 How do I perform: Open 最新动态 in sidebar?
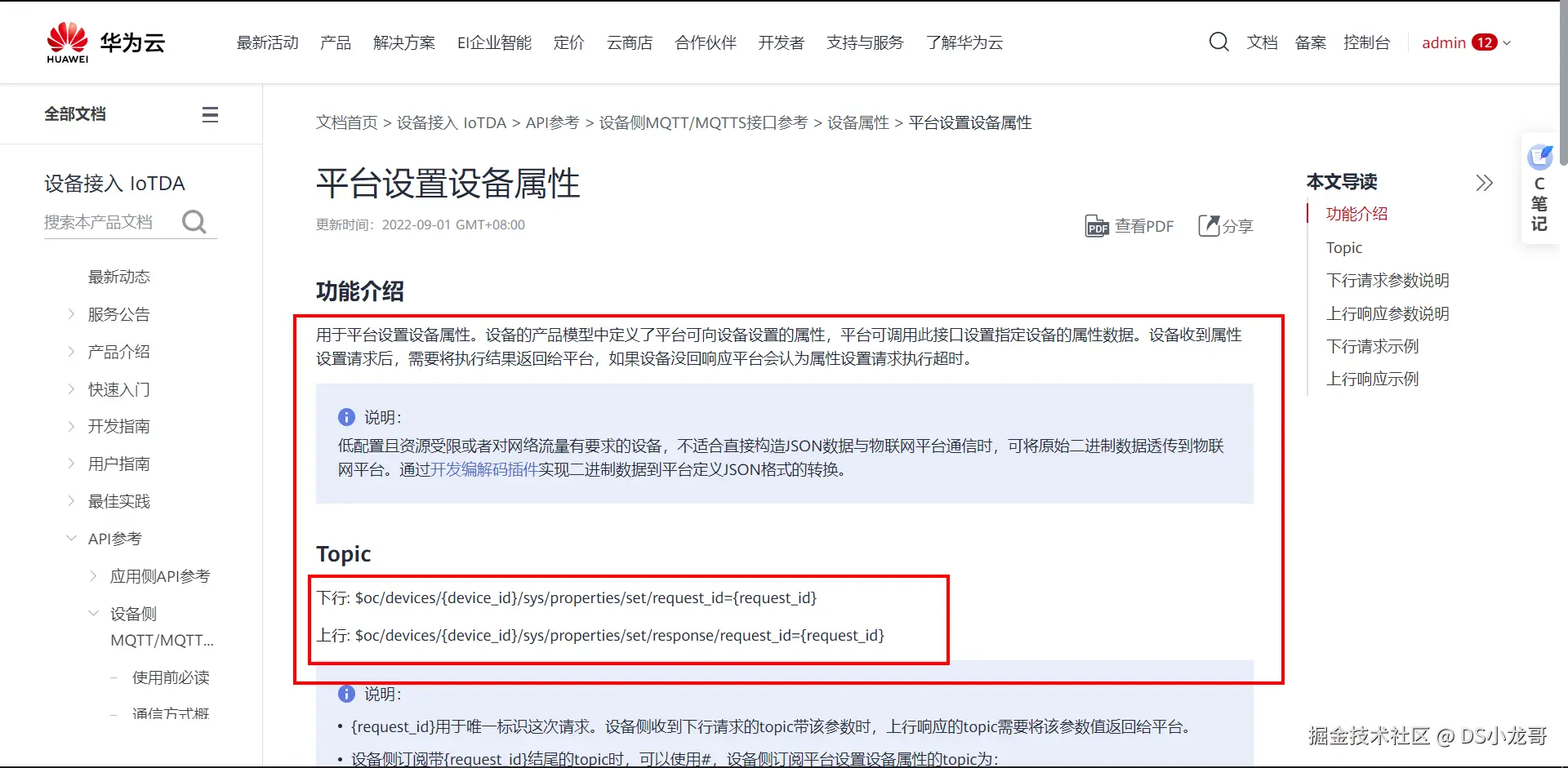pos(119,277)
